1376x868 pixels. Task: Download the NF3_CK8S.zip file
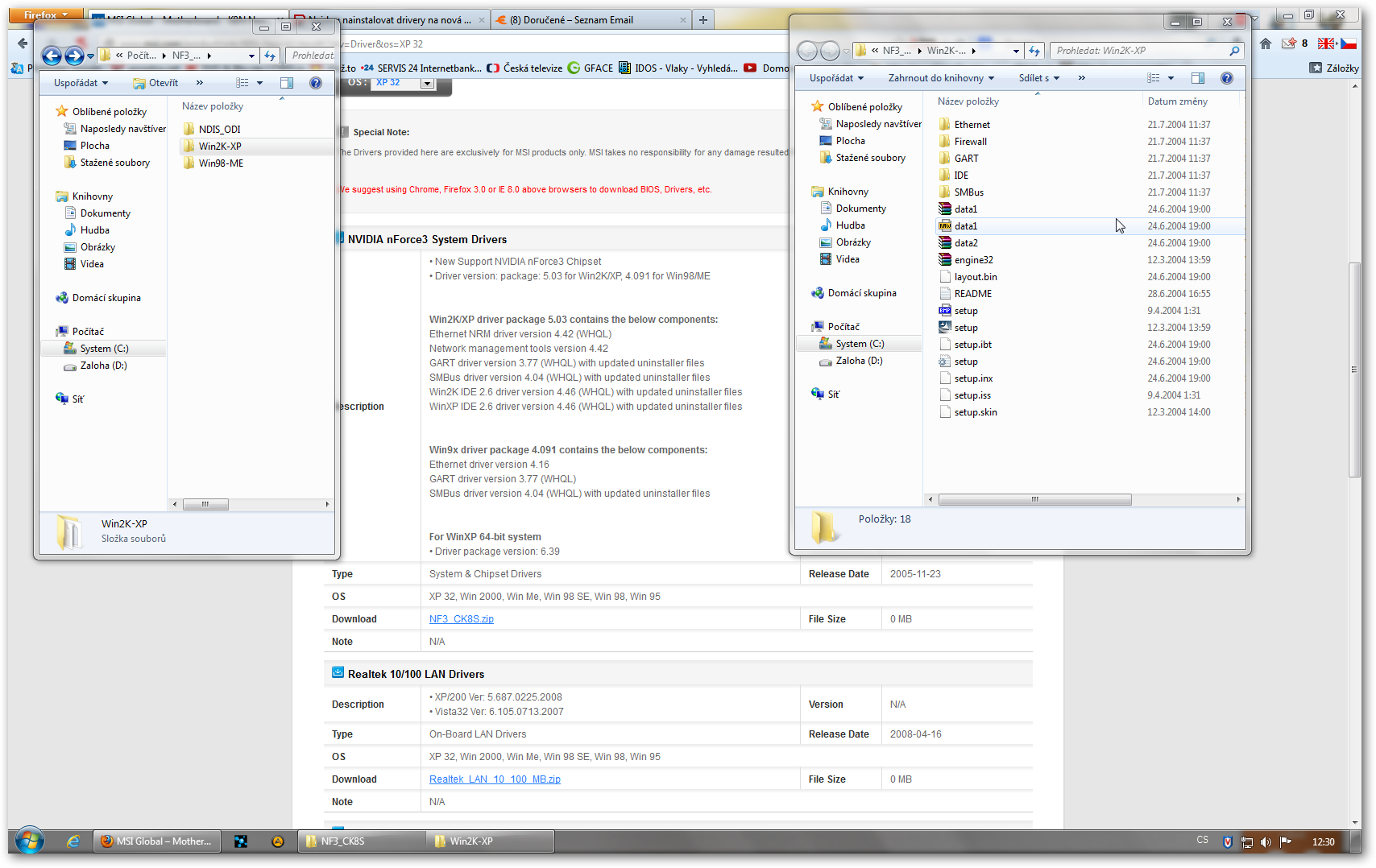tap(462, 619)
